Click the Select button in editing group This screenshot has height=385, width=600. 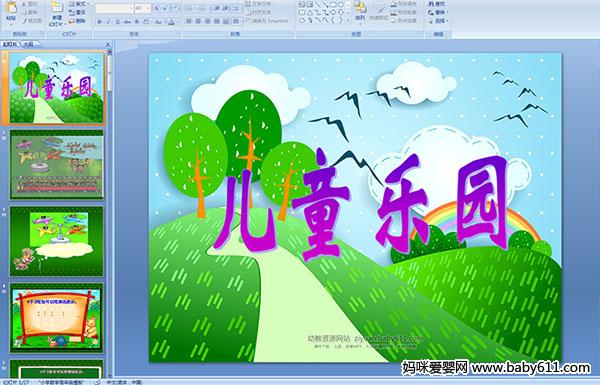click(438, 21)
